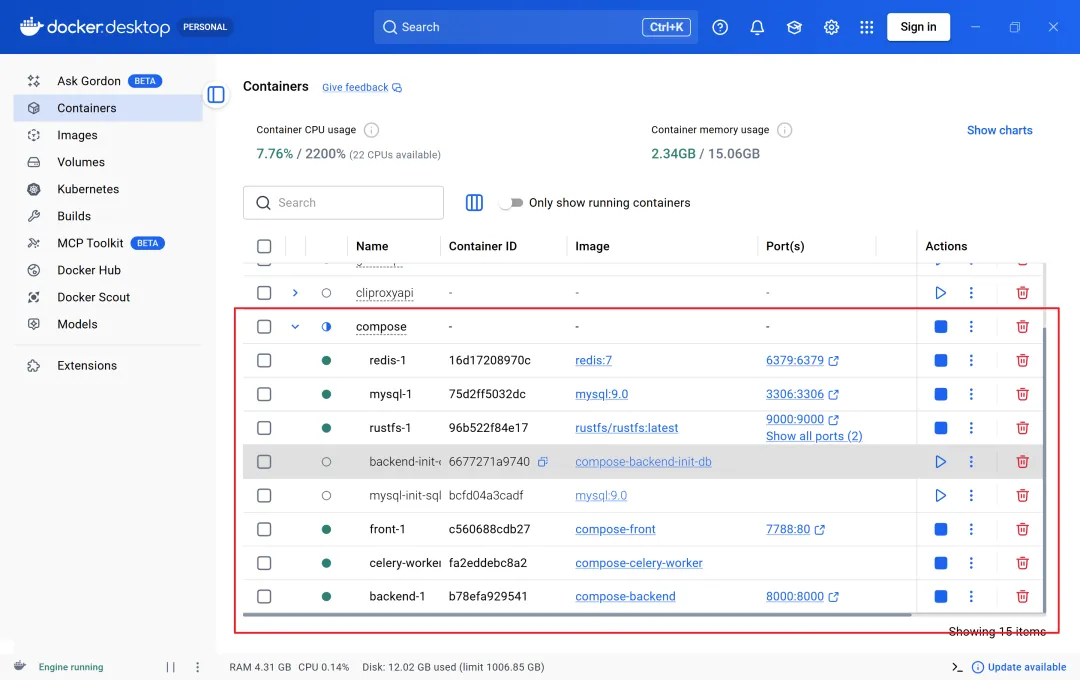Open more actions menu for celery-worker
1080x680 pixels.
tap(971, 563)
